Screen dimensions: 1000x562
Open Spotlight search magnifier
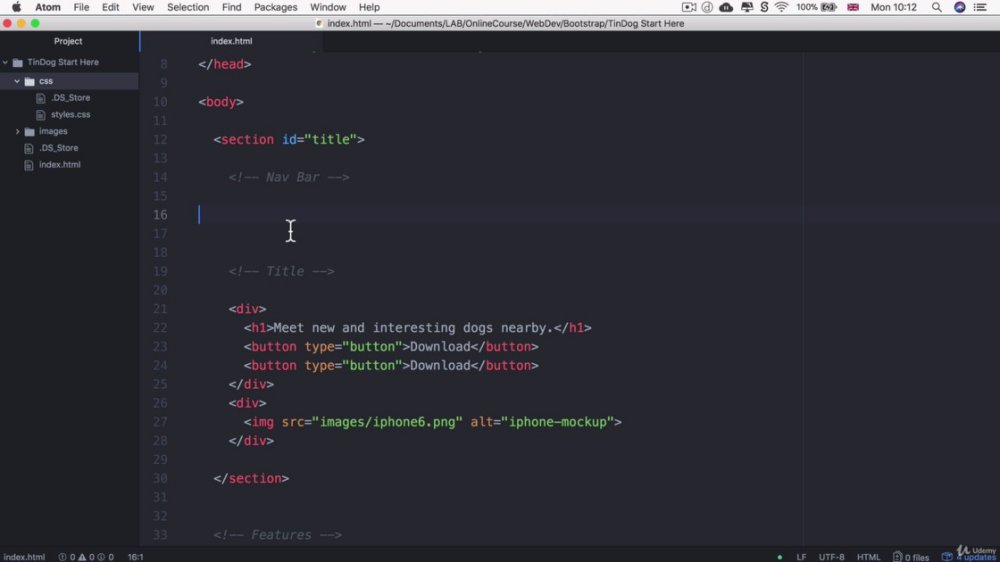click(x=936, y=7)
